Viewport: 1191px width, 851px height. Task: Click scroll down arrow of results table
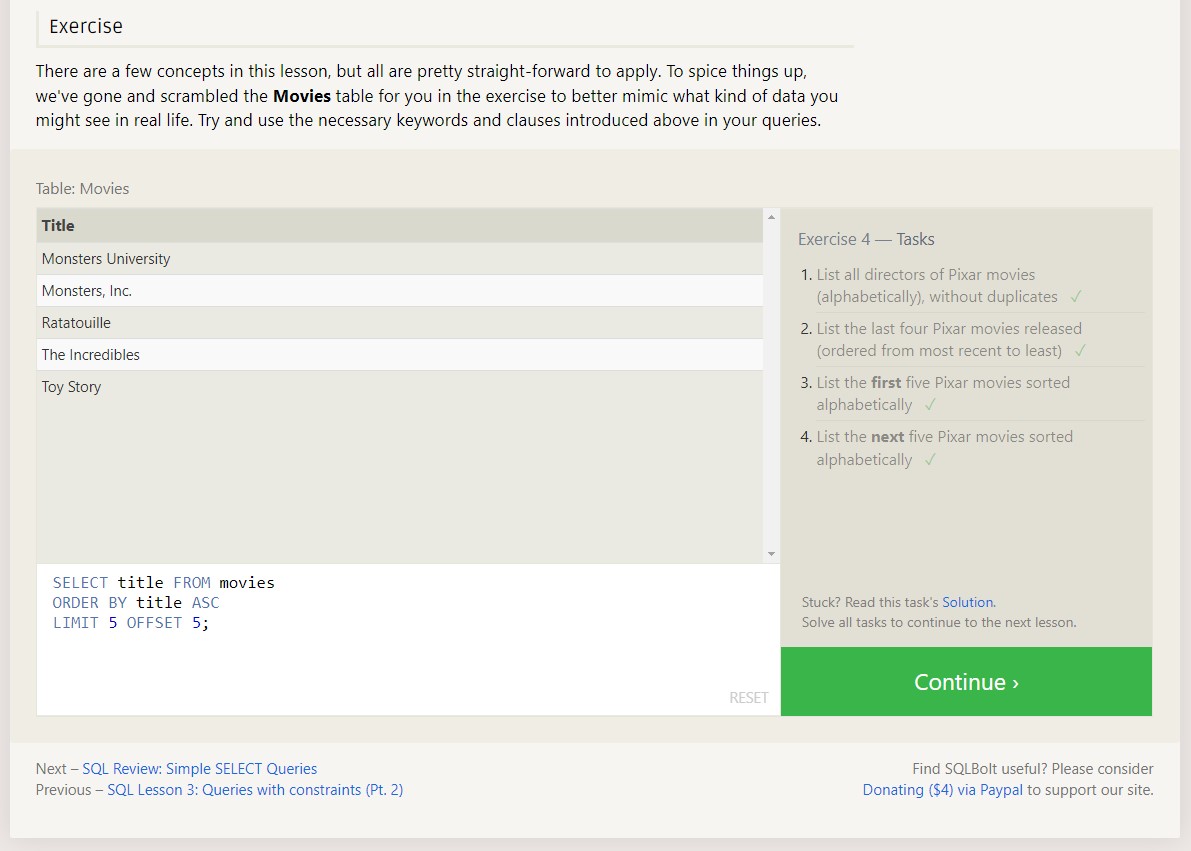pyautogui.click(x=772, y=554)
